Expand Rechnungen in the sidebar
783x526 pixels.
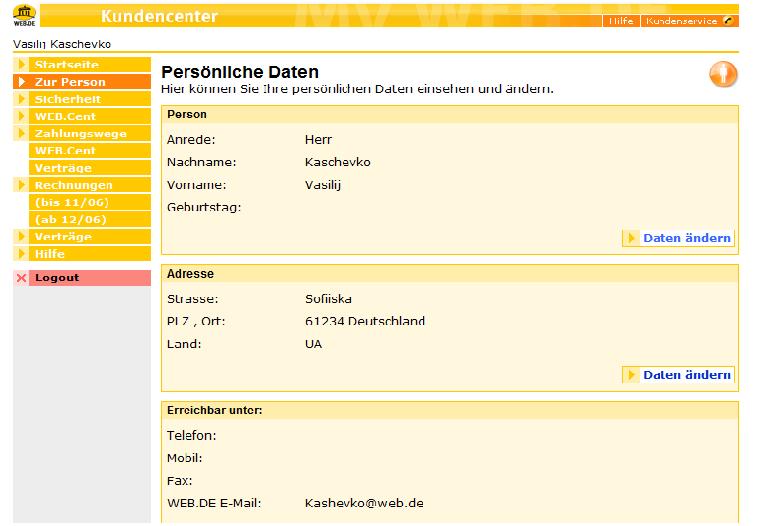pos(73,185)
